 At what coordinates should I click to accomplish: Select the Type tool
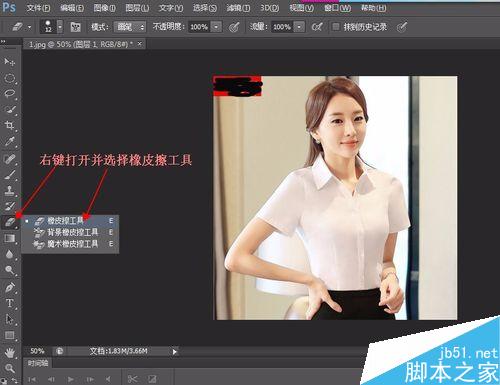point(9,303)
